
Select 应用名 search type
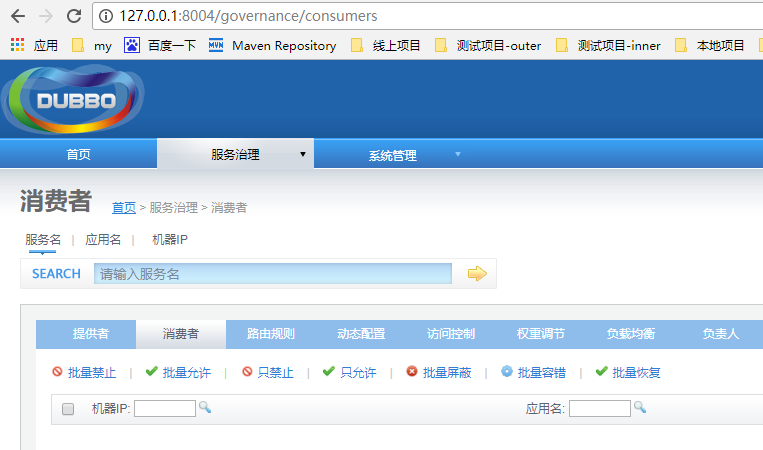tap(103, 239)
